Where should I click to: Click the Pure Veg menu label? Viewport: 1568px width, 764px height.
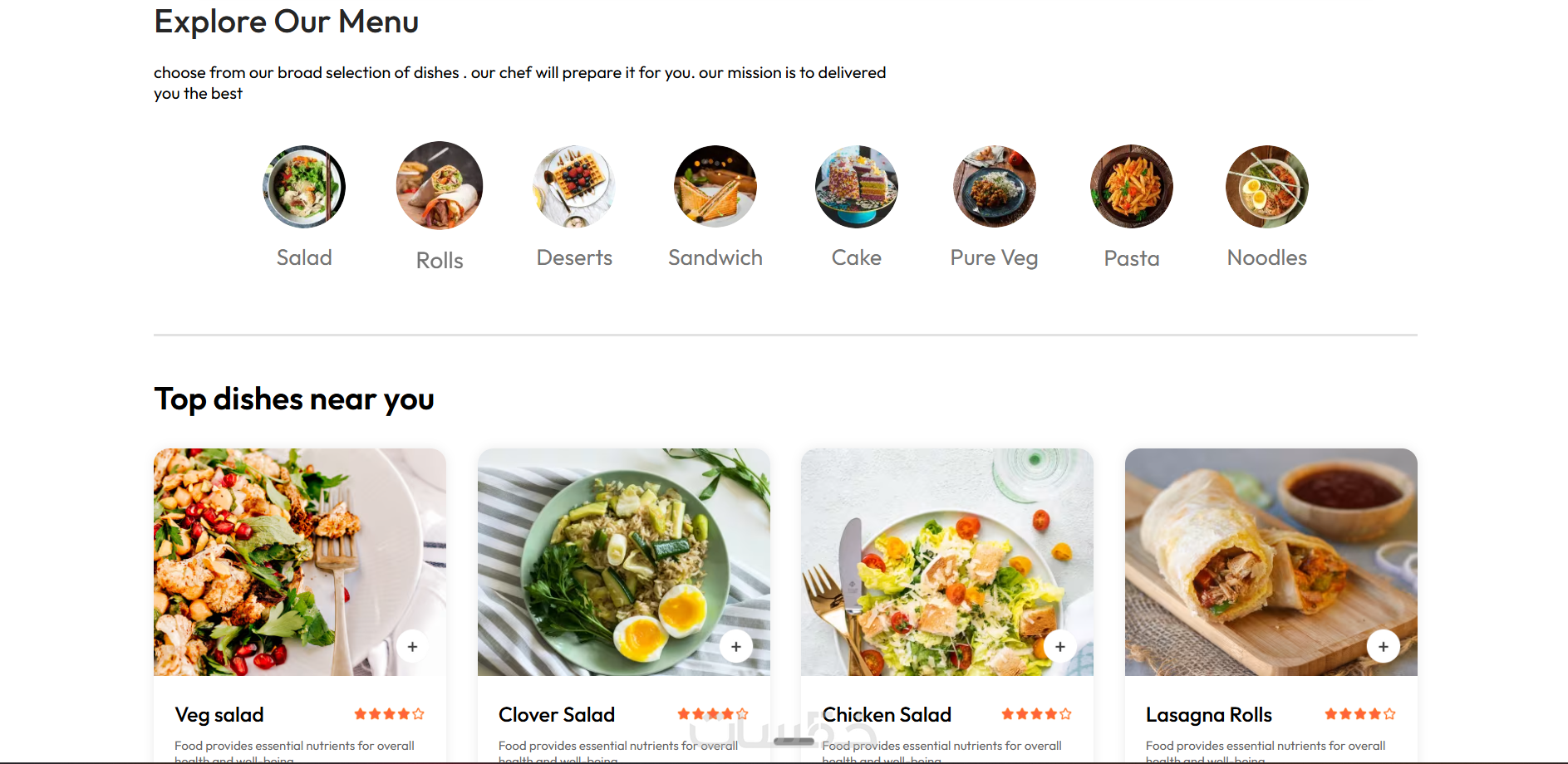pos(995,258)
